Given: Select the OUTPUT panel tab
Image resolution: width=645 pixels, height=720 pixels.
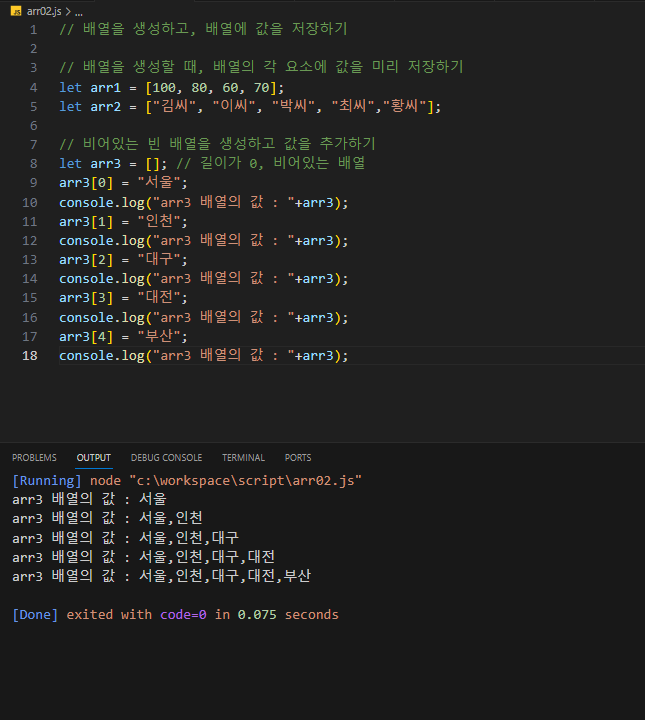Looking at the screenshot, I should pyautogui.click(x=94, y=458).
